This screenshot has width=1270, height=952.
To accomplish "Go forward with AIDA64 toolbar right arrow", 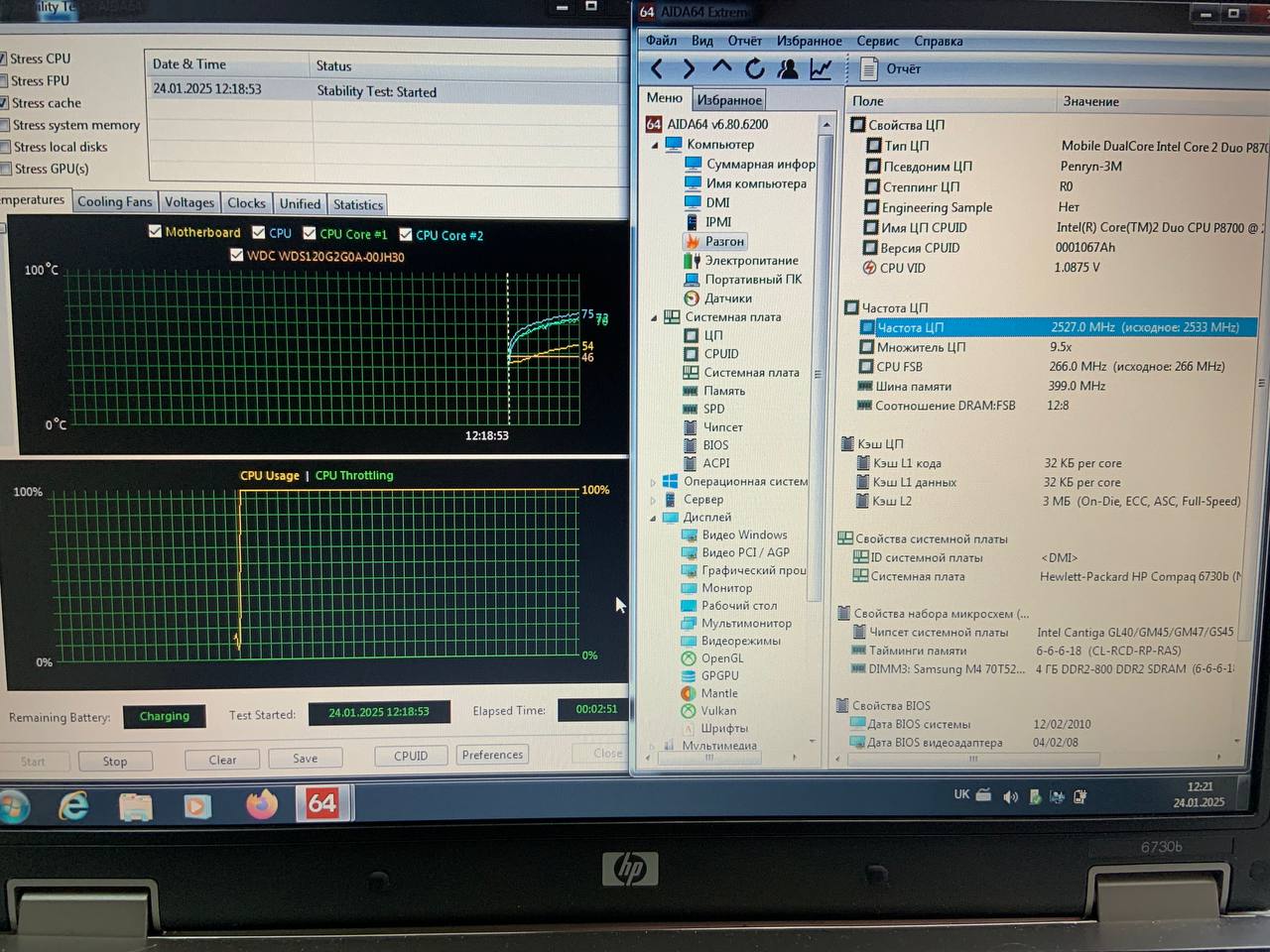I will (x=689, y=68).
